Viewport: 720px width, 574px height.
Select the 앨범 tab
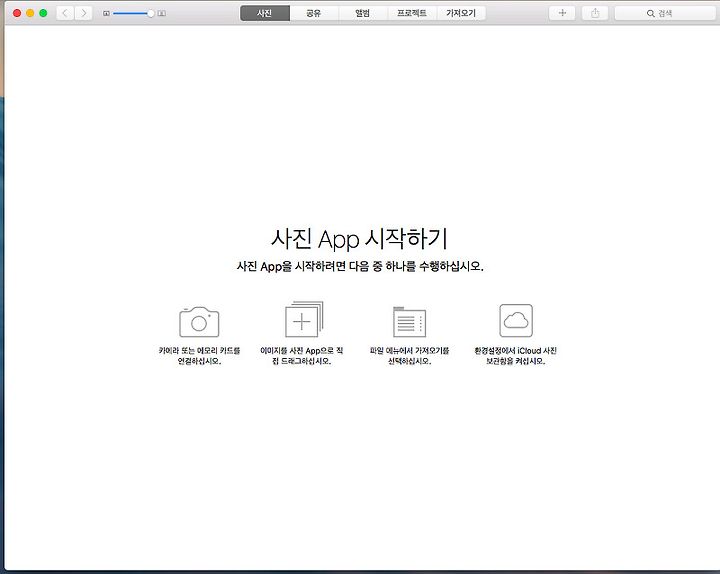363,13
